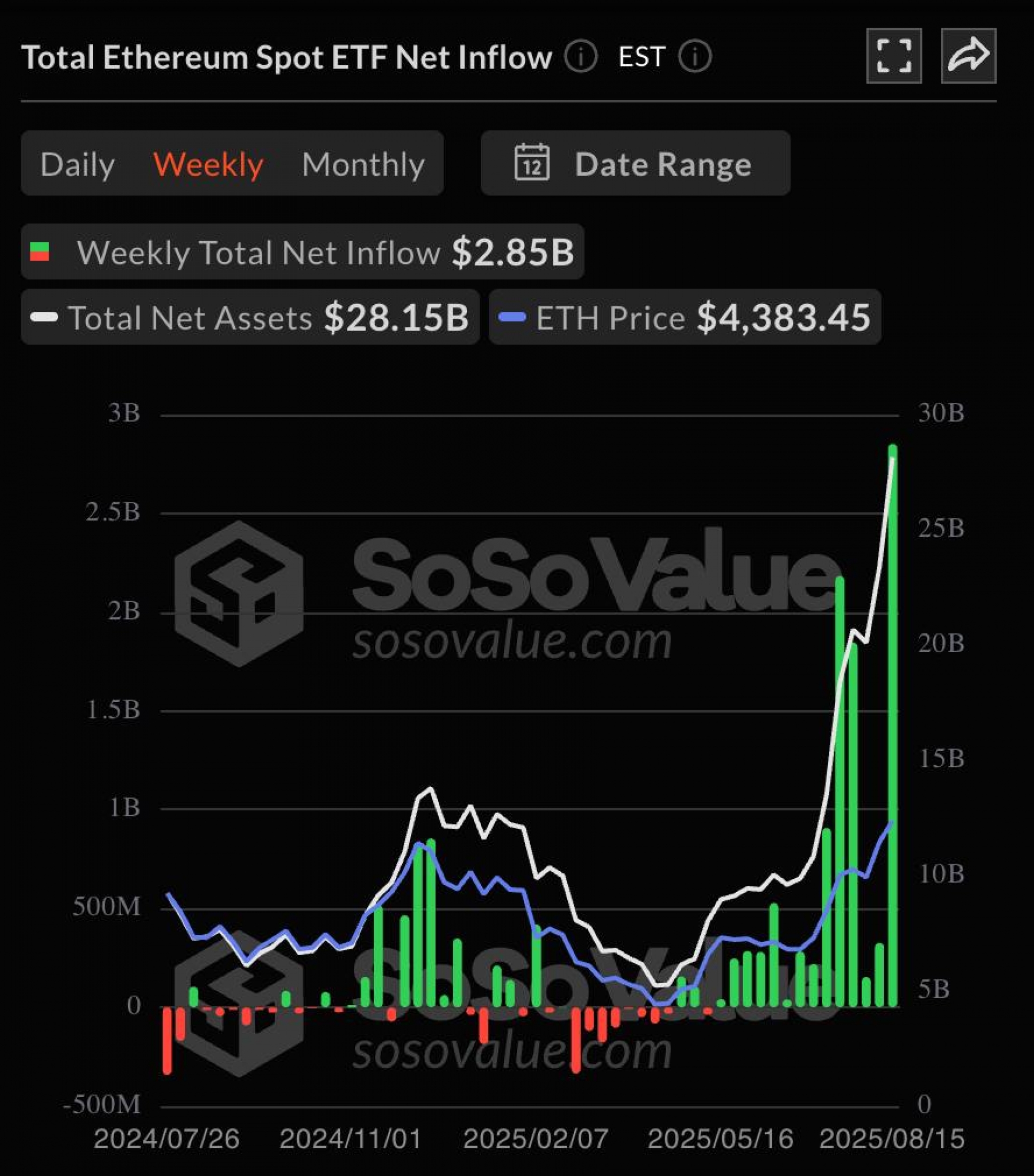This screenshot has height=1176, width=1034.
Task: Click info icon next to EST
Action: [695, 57]
